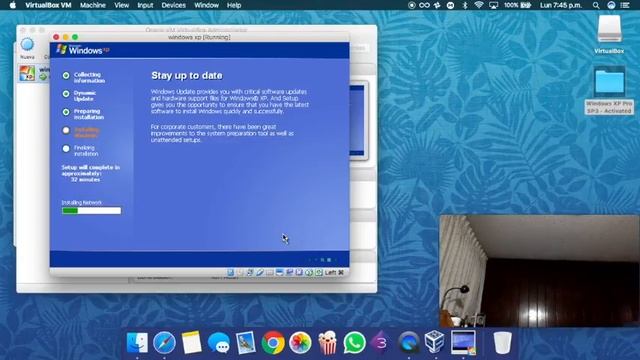Click the host key 'Left ⌘' indicator
This screenshot has width=640, height=360.
(x=334, y=272)
